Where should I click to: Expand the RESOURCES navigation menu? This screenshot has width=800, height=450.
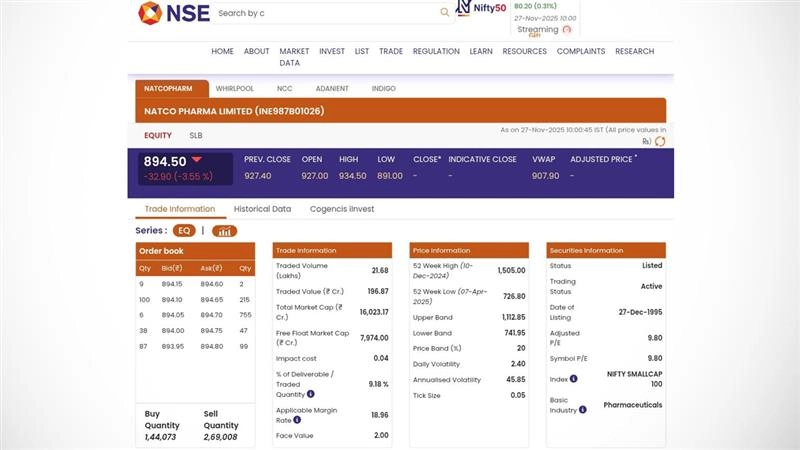(x=524, y=51)
